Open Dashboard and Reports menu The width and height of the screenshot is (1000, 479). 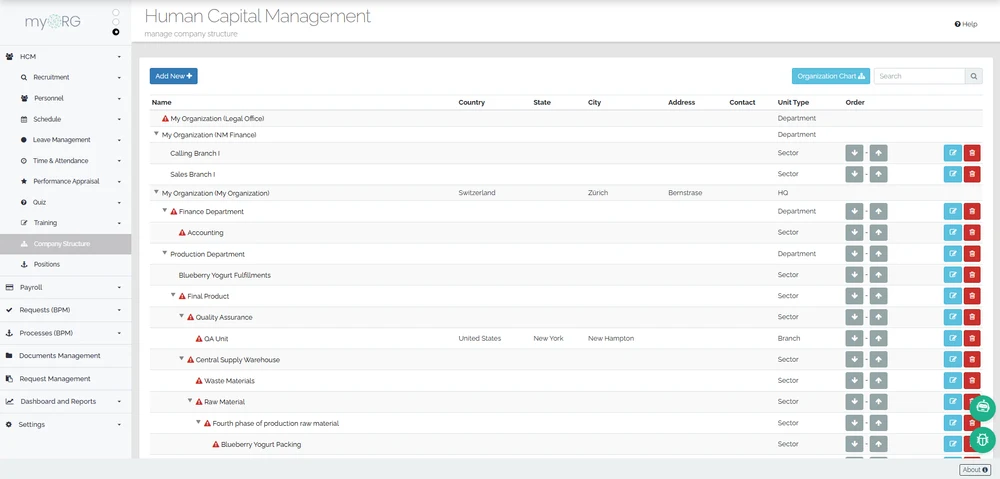click(x=66, y=401)
